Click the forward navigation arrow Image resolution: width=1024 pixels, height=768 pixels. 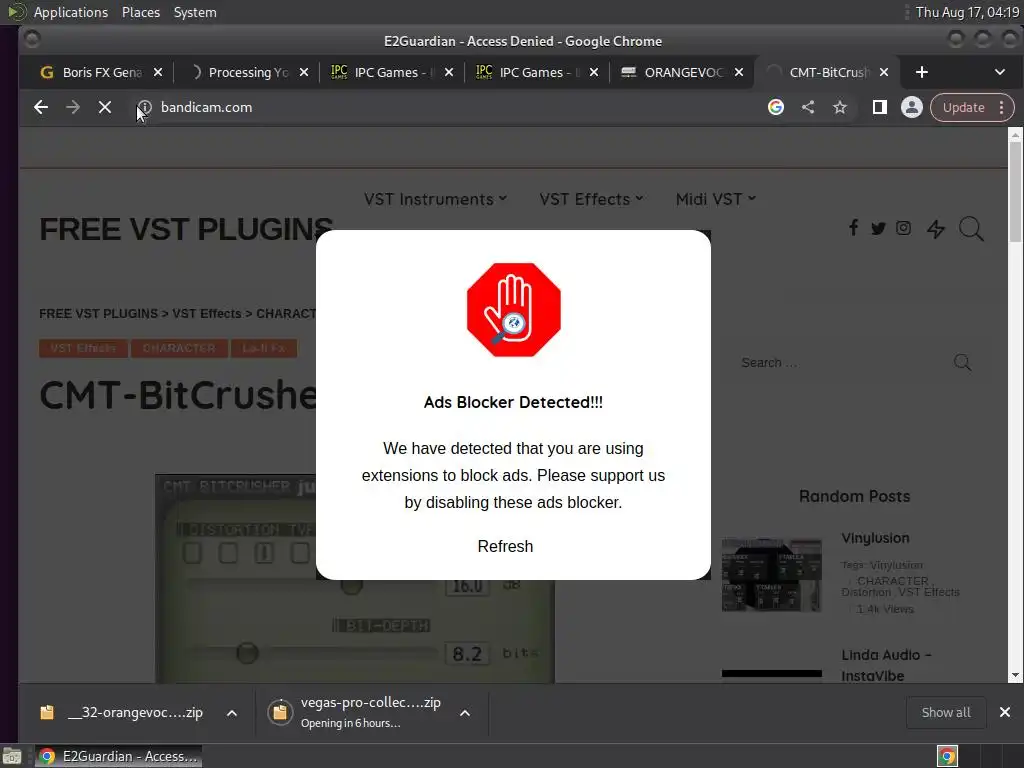pyautogui.click(x=72, y=107)
